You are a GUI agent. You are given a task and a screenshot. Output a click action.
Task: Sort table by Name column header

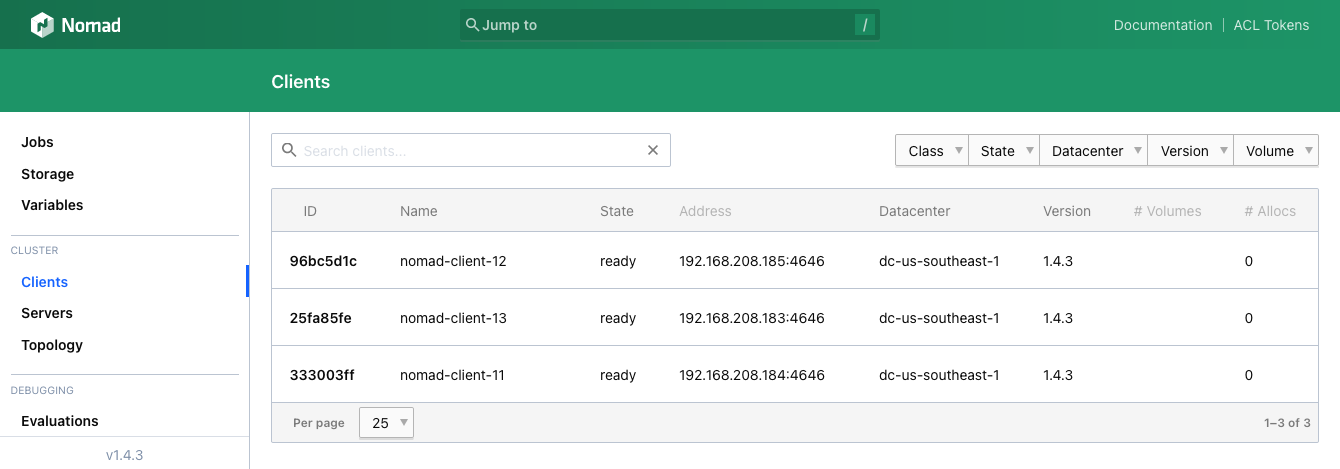click(x=418, y=211)
